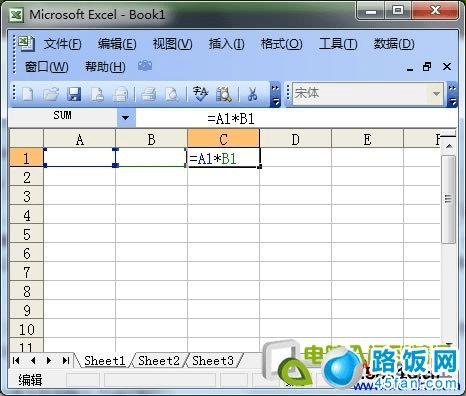Open the 数据(D) menu
466x396 pixels.
(x=394, y=44)
